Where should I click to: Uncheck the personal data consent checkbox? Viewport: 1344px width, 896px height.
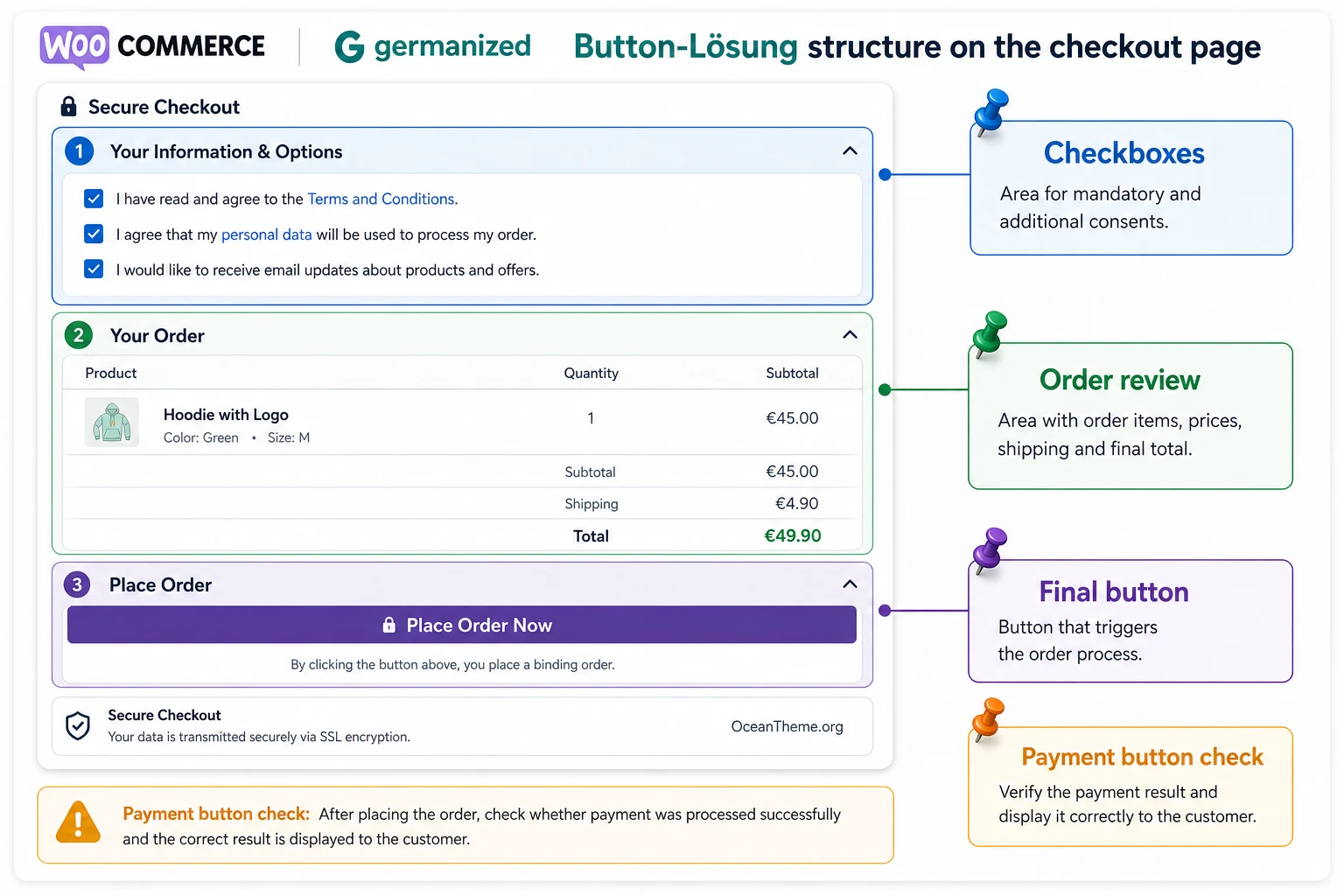(94, 234)
